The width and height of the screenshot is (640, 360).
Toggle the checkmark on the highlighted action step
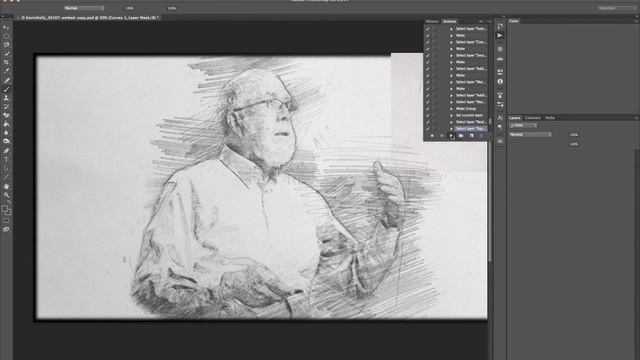coord(428,129)
